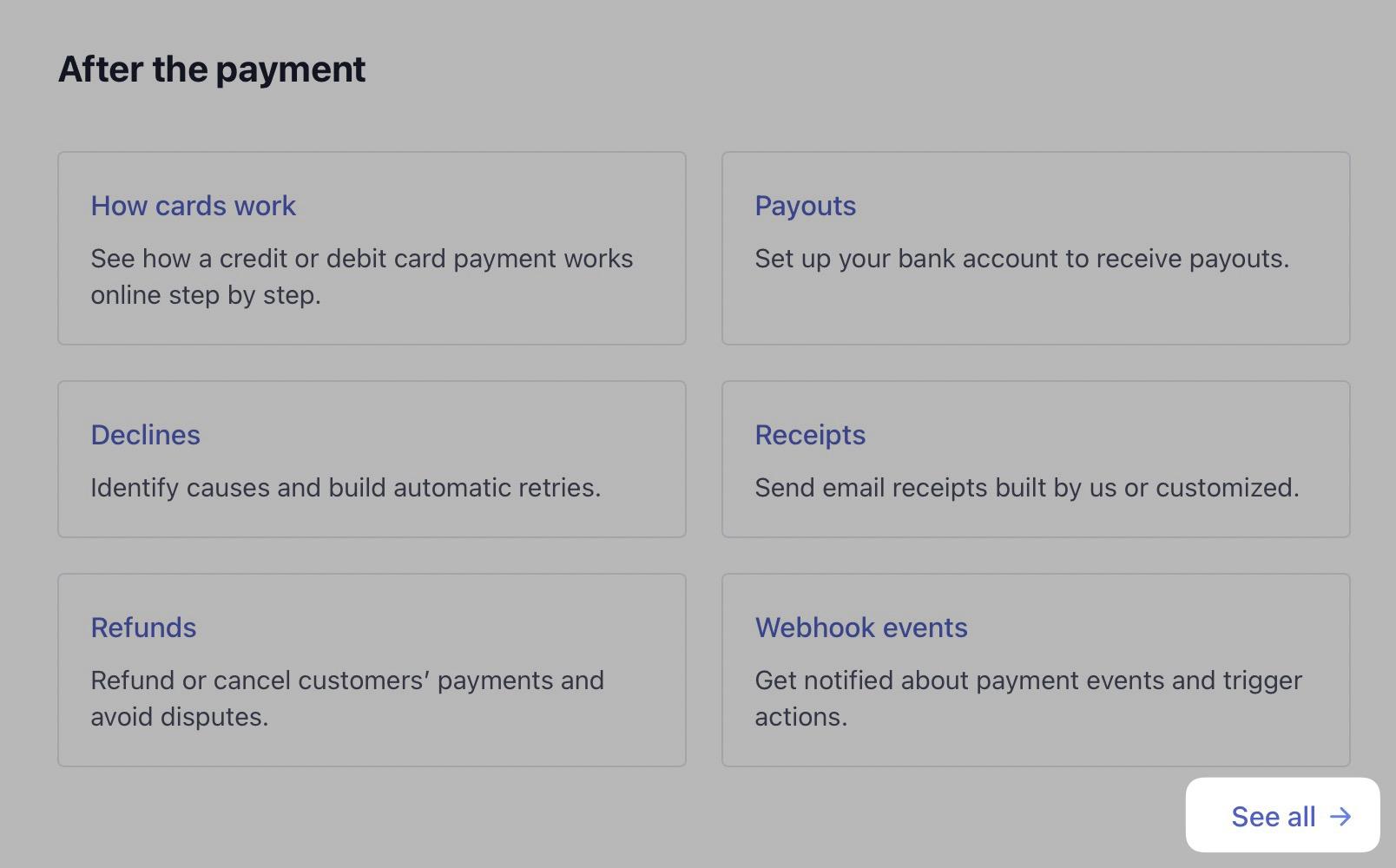Screen dimensions: 1396x868
Task: Click the automatic retries description text
Action: point(346,488)
